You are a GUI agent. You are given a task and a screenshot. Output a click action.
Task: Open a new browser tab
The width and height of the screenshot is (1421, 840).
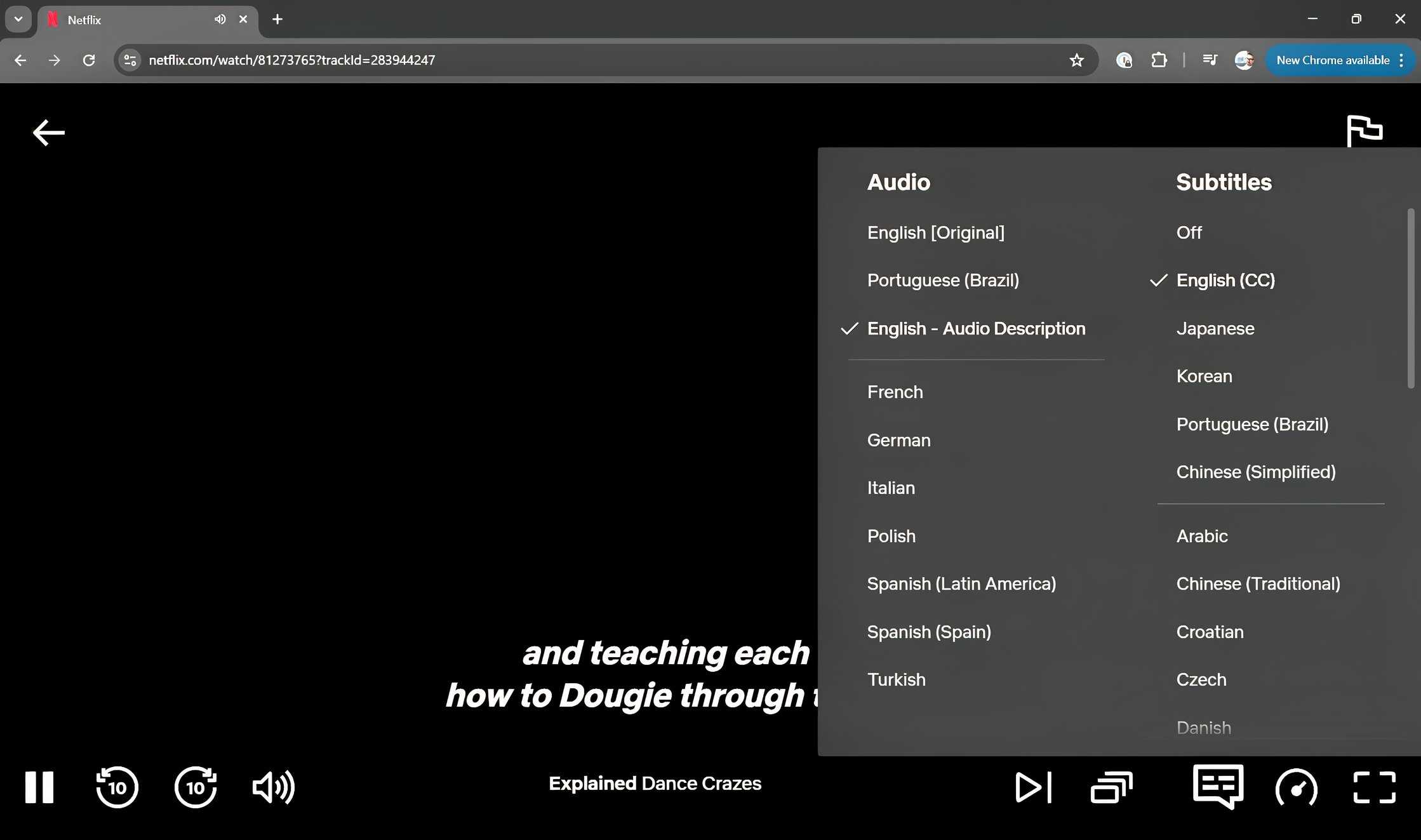click(277, 19)
